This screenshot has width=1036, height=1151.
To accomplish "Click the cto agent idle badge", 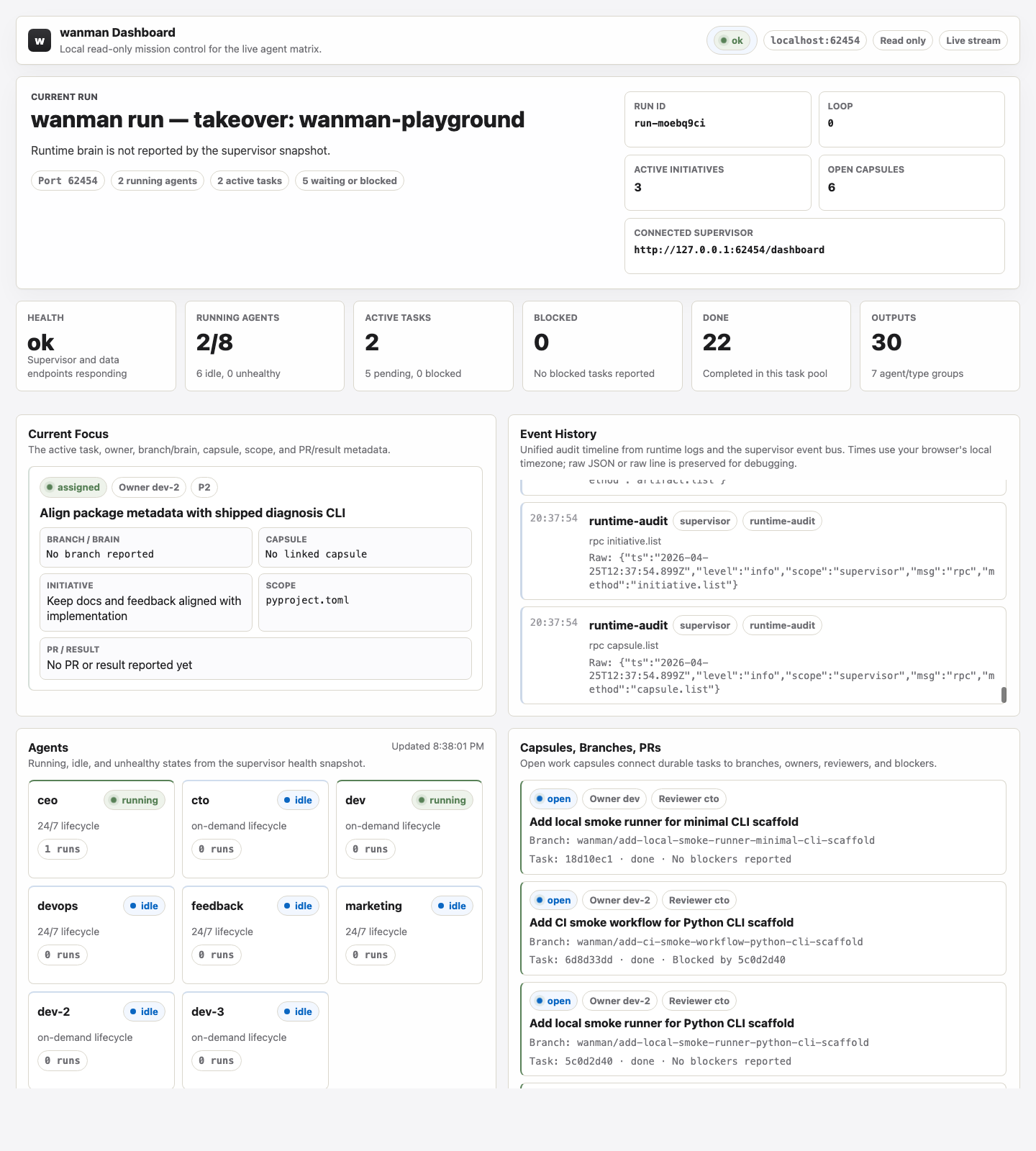I will point(298,800).
